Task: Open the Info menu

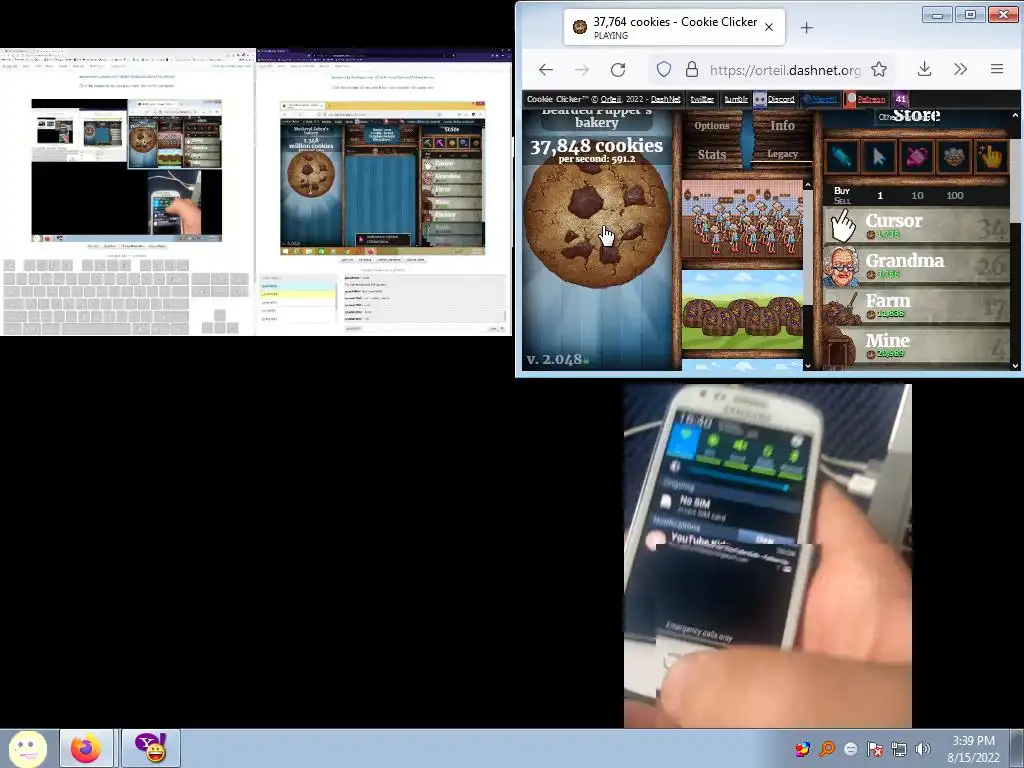Action: 782,125
